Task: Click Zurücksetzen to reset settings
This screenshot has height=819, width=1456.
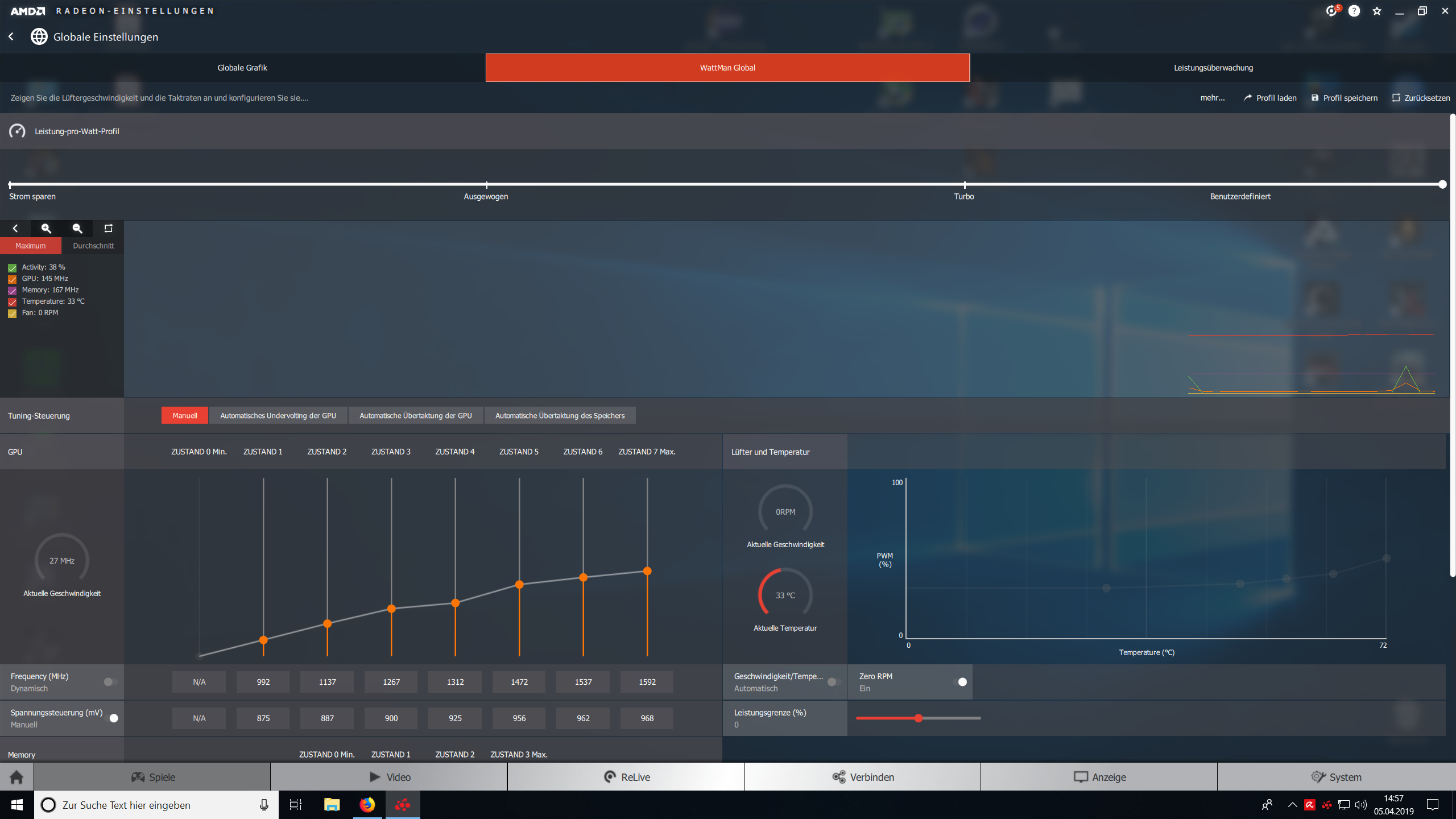Action: pos(1421,98)
